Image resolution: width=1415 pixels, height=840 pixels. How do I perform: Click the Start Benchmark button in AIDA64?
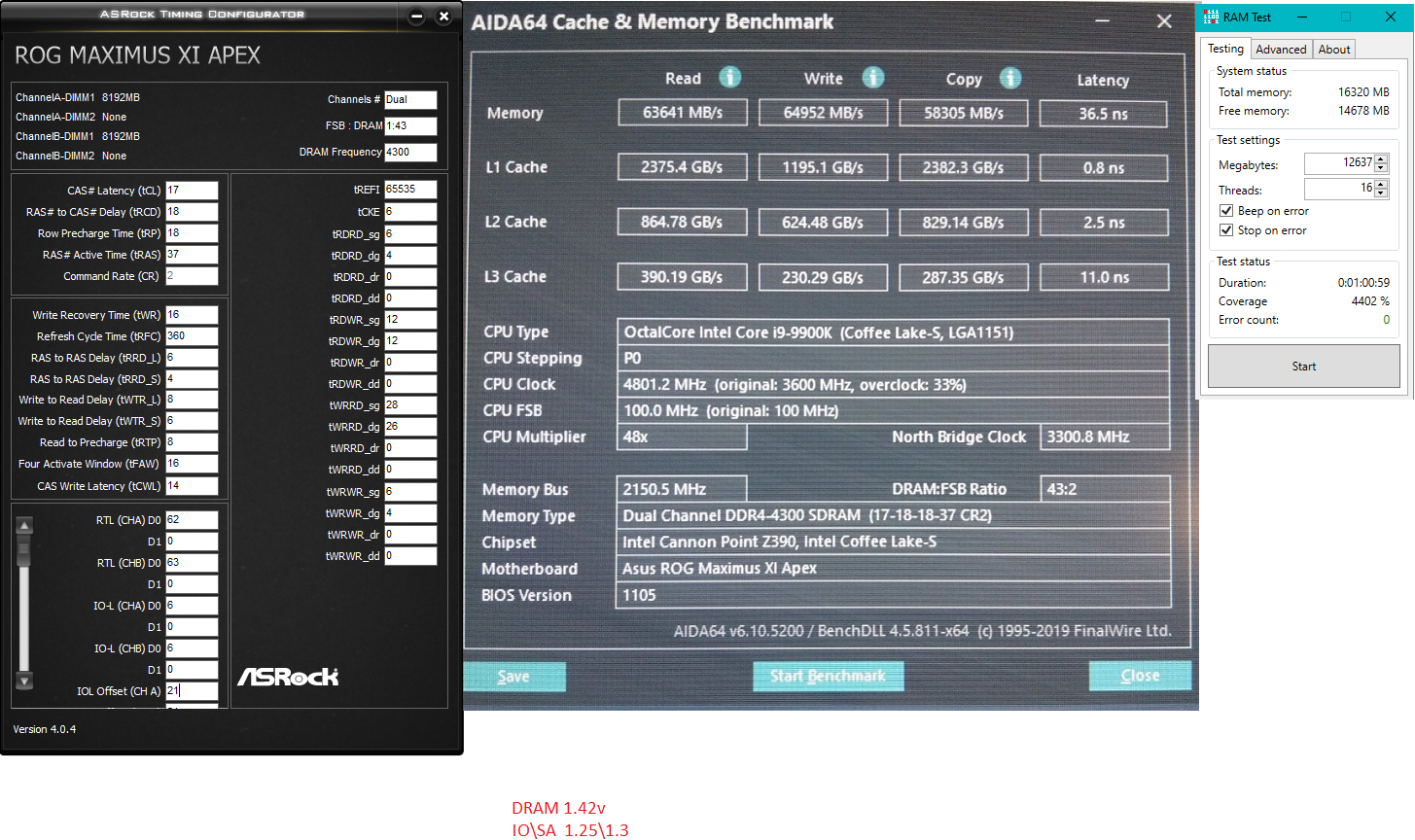coord(828,677)
